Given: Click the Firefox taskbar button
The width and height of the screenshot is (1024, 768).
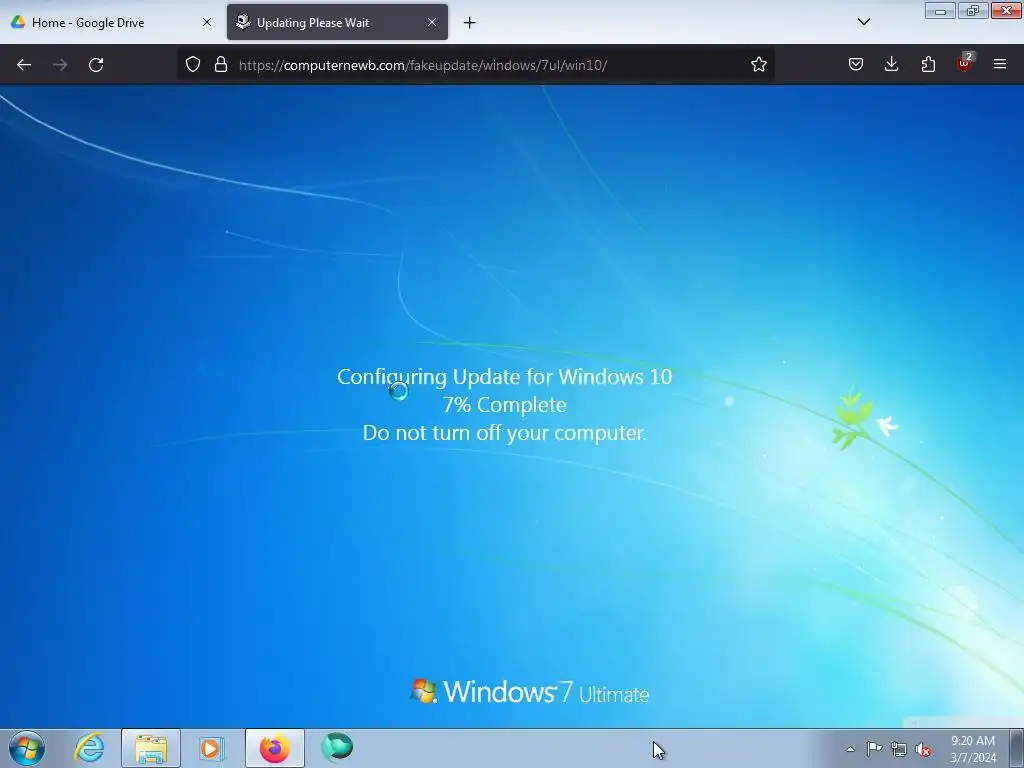Looking at the screenshot, I should pos(275,748).
